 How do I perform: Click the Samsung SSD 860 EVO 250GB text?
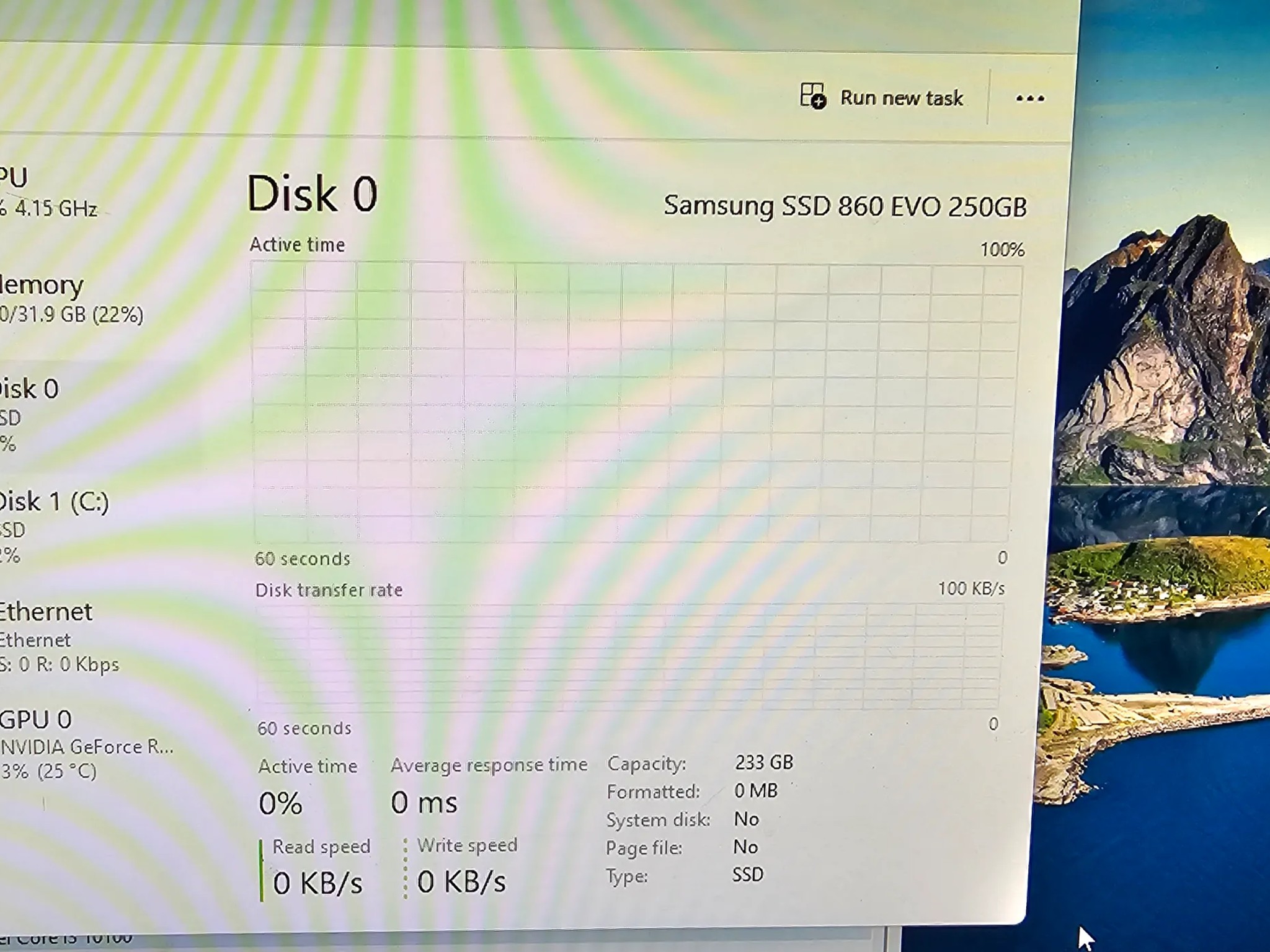click(x=845, y=206)
